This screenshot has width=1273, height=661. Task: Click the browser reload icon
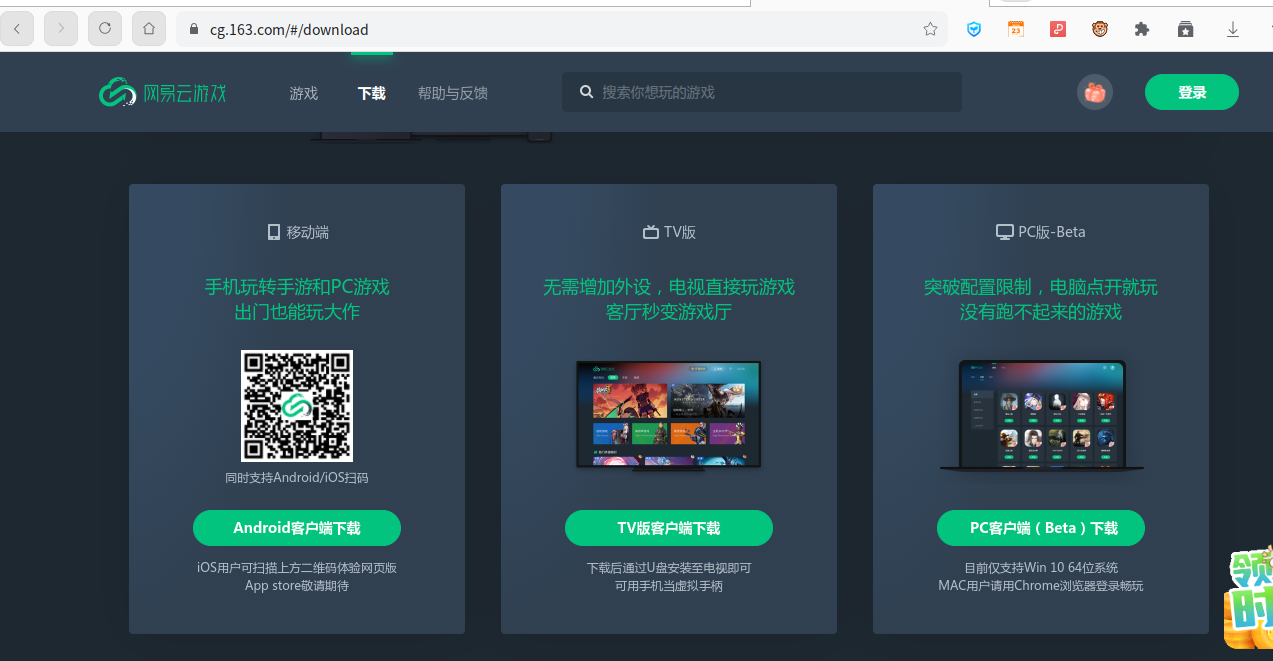[104, 28]
